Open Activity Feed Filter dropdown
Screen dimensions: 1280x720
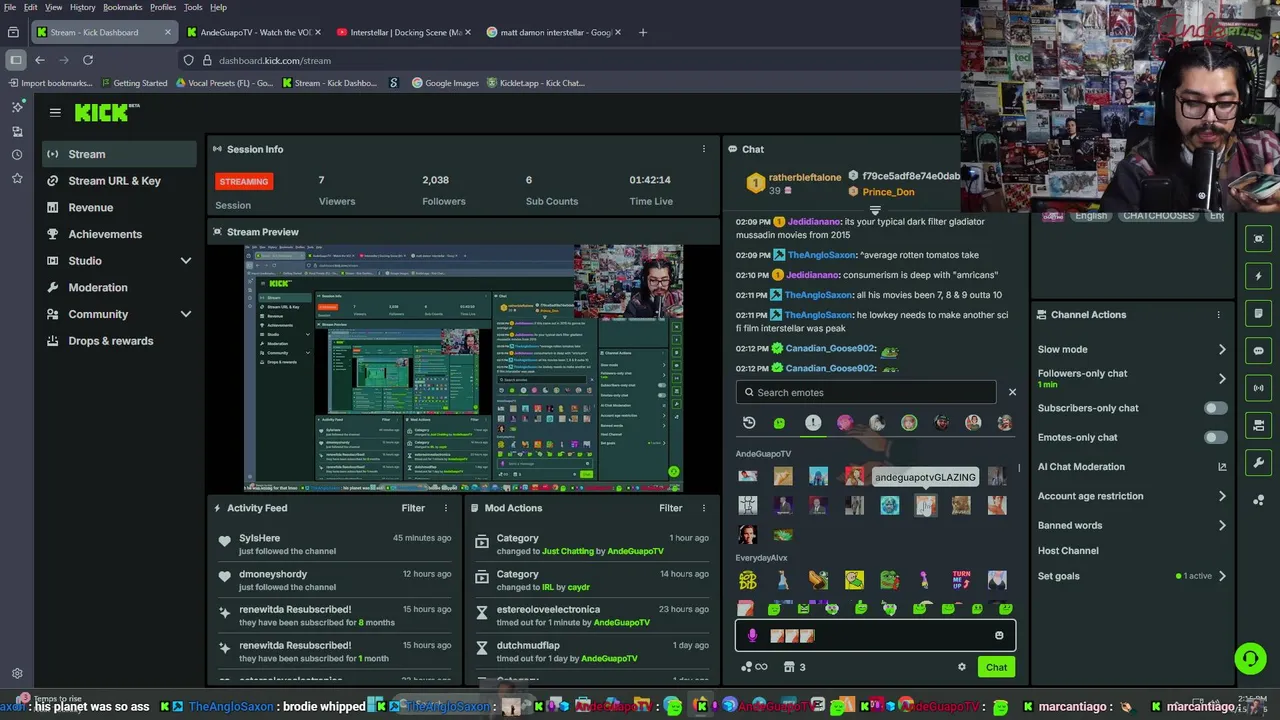(413, 508)
